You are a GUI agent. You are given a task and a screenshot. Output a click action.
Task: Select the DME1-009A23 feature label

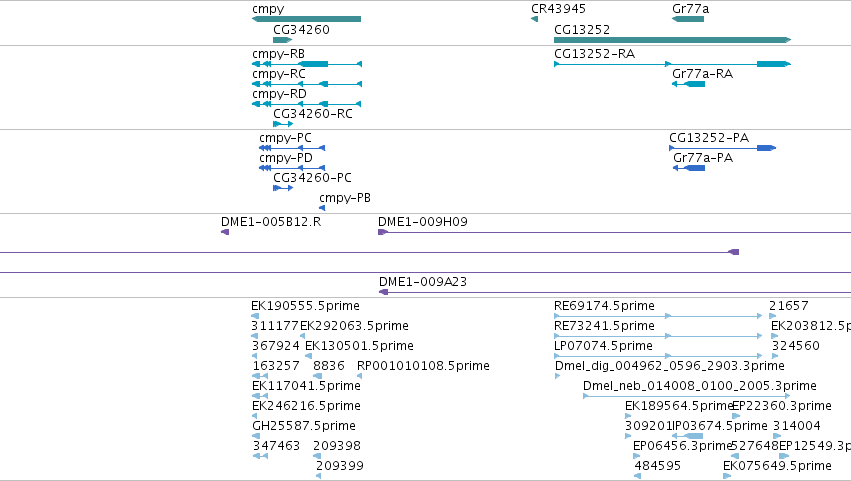click(423, 282)
